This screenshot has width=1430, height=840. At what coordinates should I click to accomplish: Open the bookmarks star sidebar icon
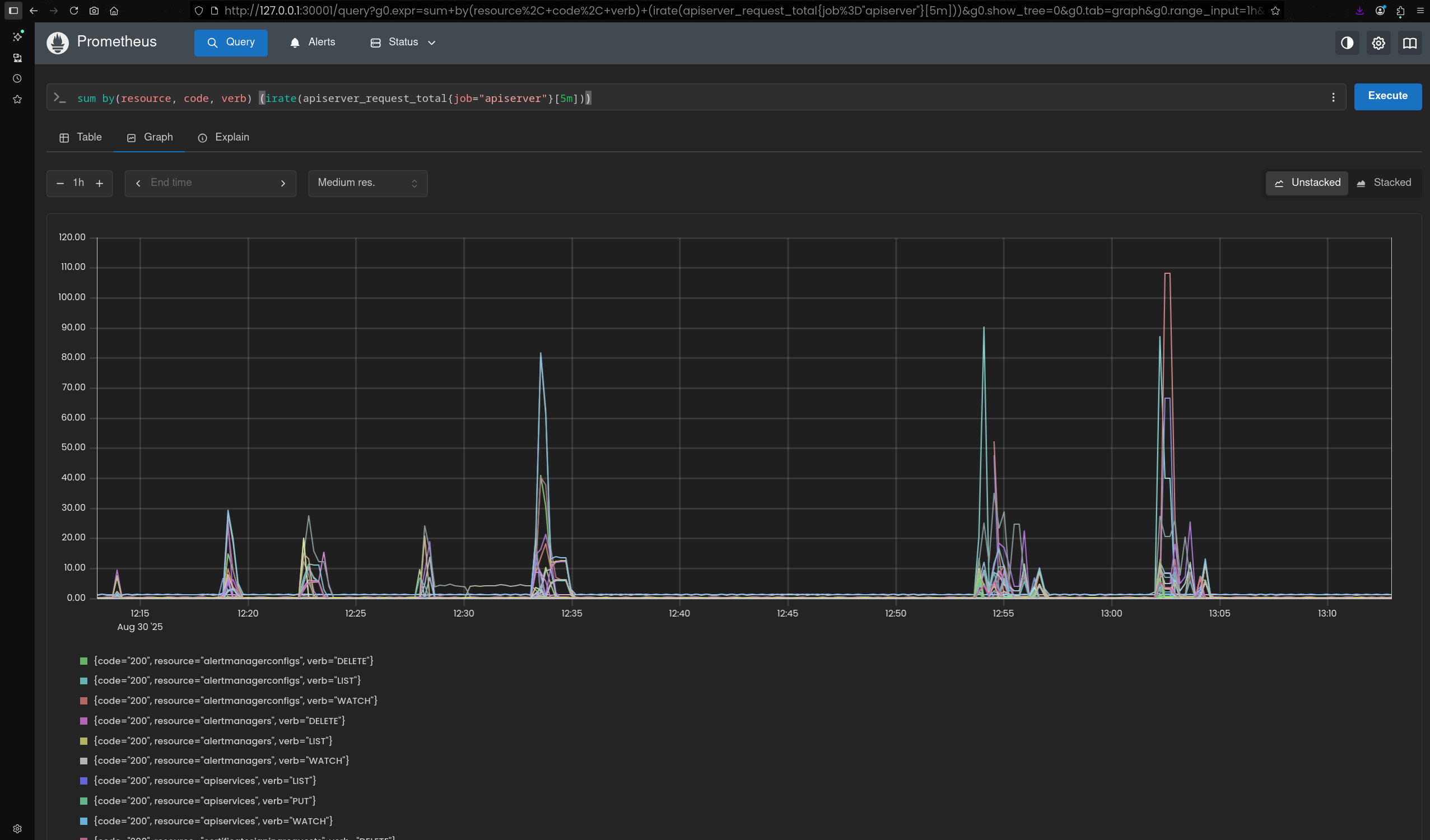coord(17,99)
